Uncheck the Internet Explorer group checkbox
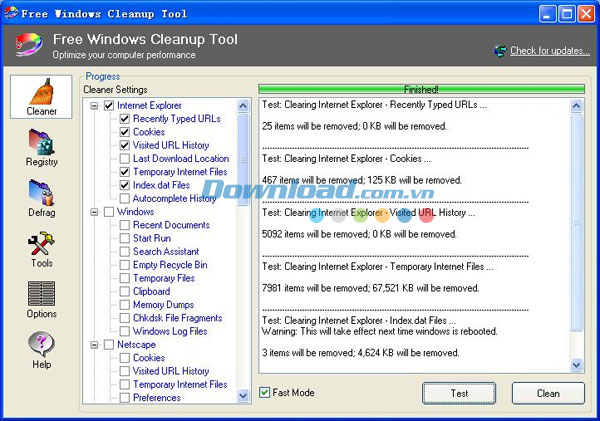Image resolution: width=600 pixels, height=421 pixels. pyautogui.click(x=109, y=106)
